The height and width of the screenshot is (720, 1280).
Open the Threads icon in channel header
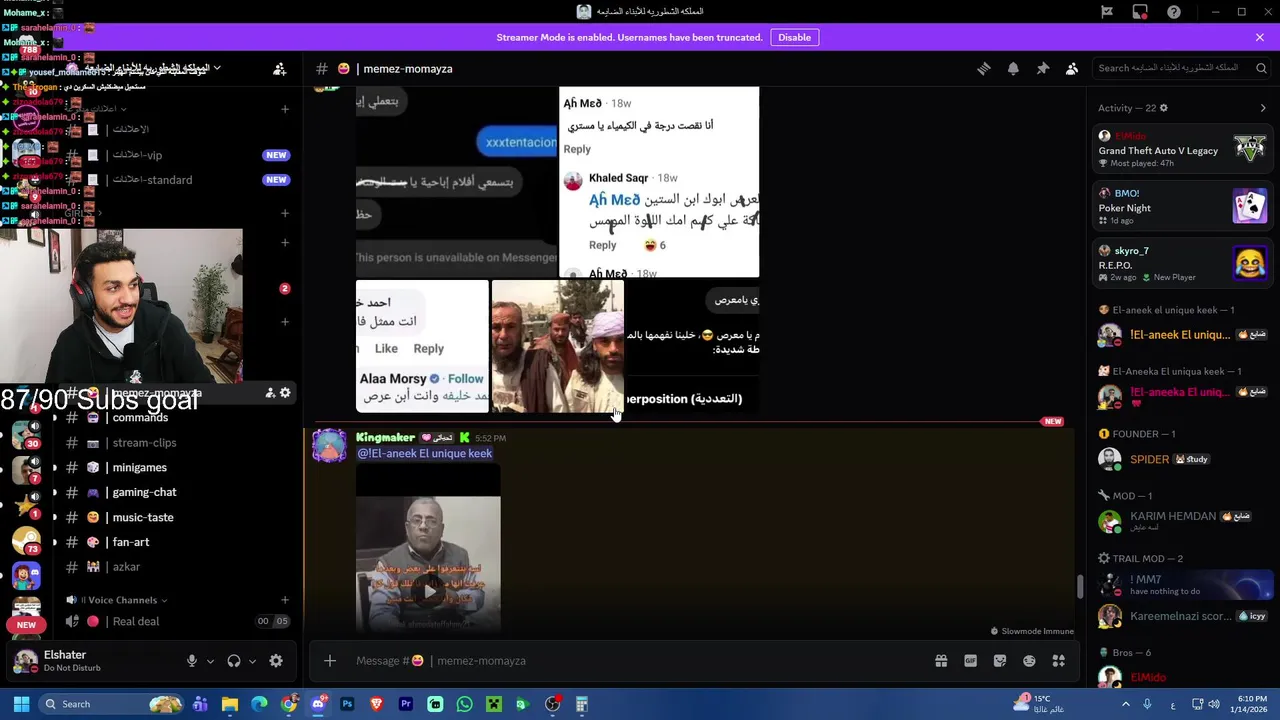pyautogui.click(x=984, y=68)
